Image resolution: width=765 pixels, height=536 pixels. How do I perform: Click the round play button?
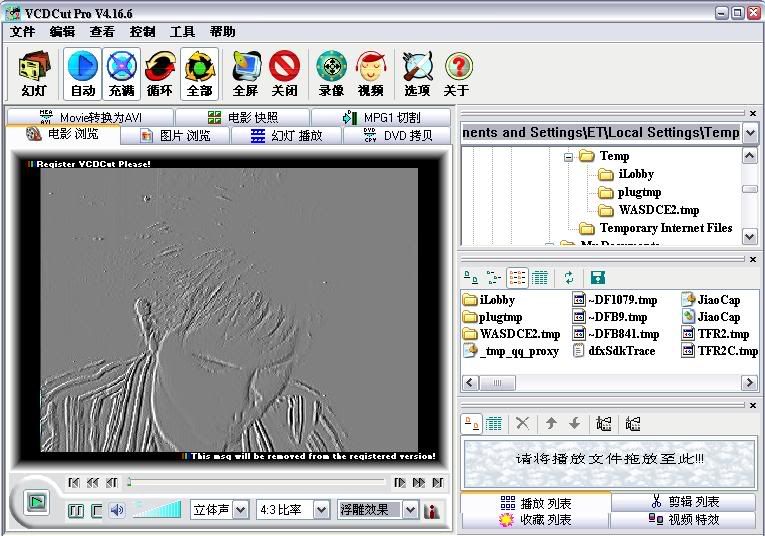pyautogui.click(x=37, y=502)
